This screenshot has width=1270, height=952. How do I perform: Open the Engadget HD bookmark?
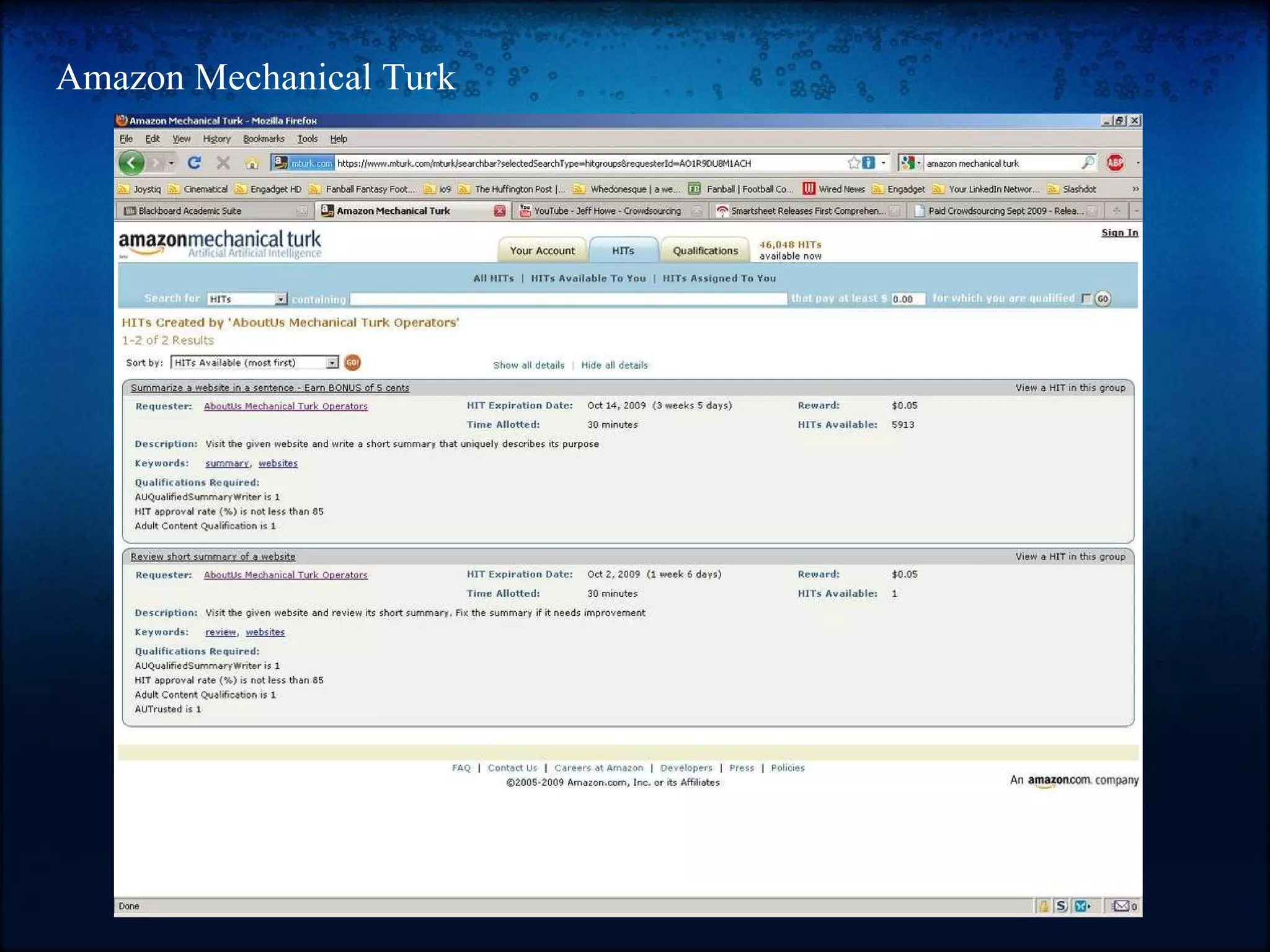click(x=269, y=189)
